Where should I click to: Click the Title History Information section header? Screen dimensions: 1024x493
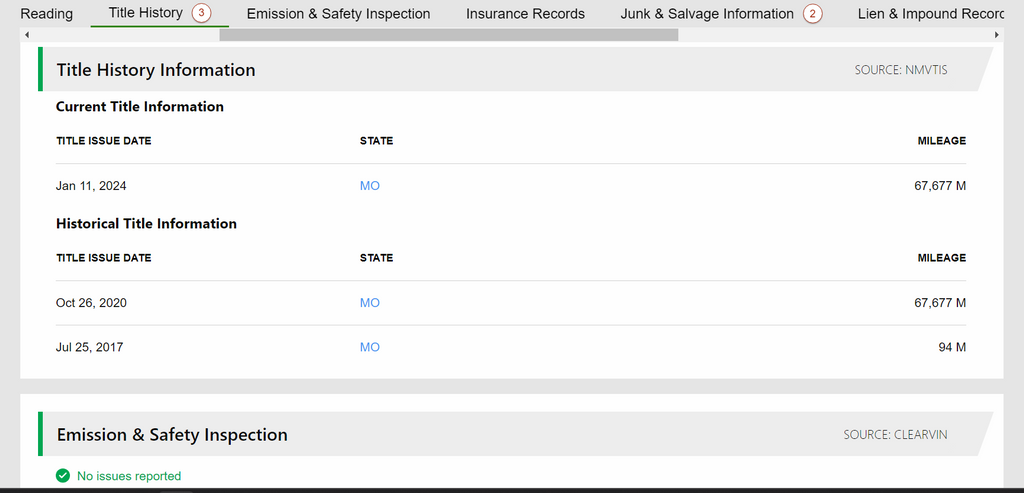tap(156, 70)
